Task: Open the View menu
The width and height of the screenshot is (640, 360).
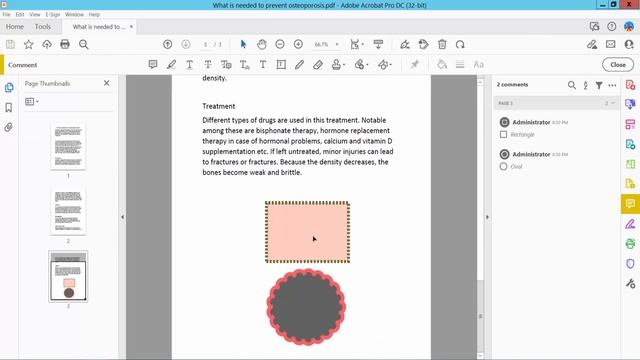Action: coord(35,14)
